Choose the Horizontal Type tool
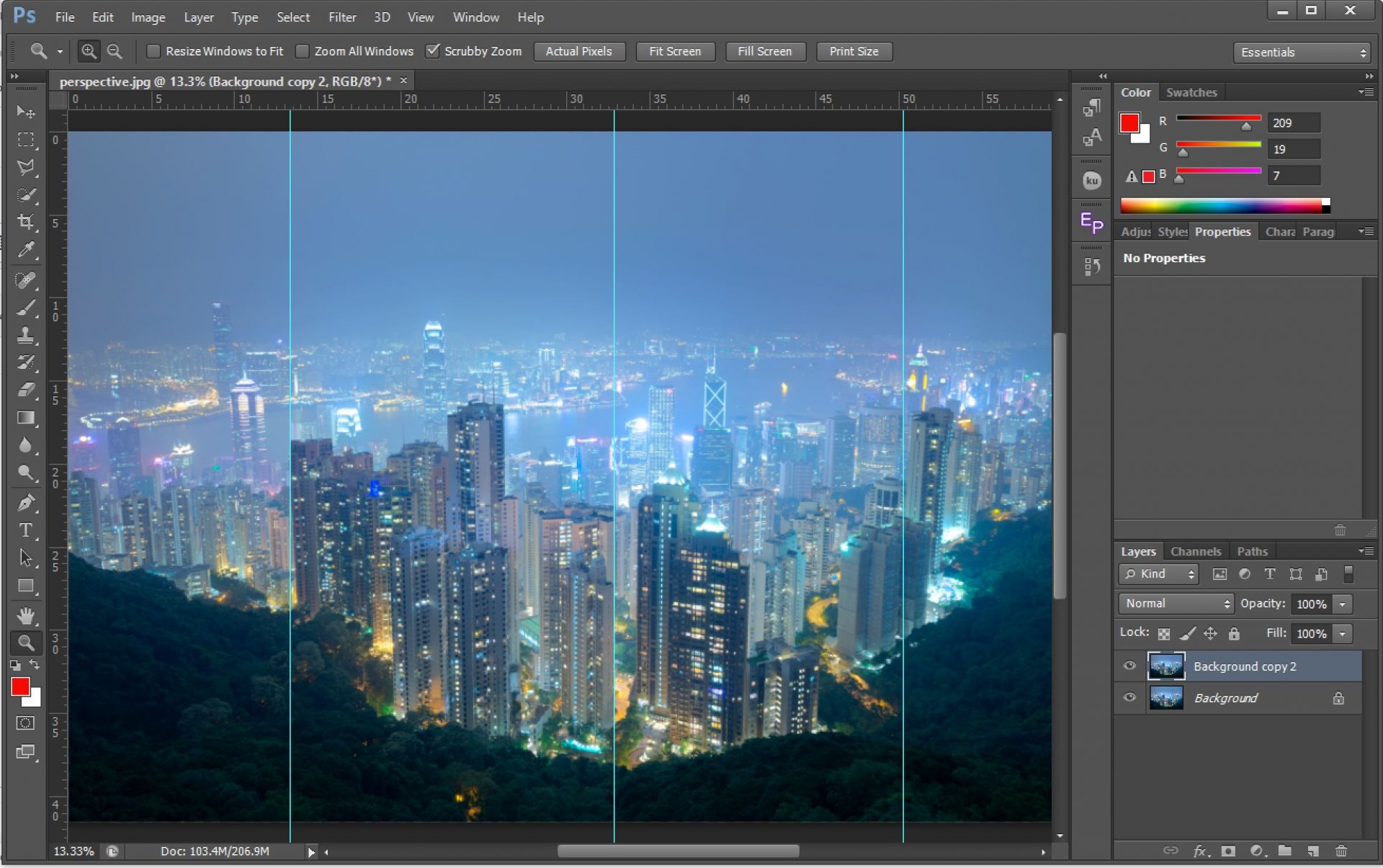1383x868 pixels. pyautogui.click(x=27, y=530)
